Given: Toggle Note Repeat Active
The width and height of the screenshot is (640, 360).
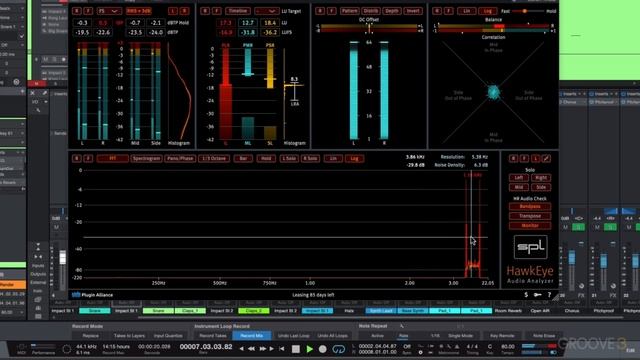Looking at the screenshot, I should (x=378, y=336).
